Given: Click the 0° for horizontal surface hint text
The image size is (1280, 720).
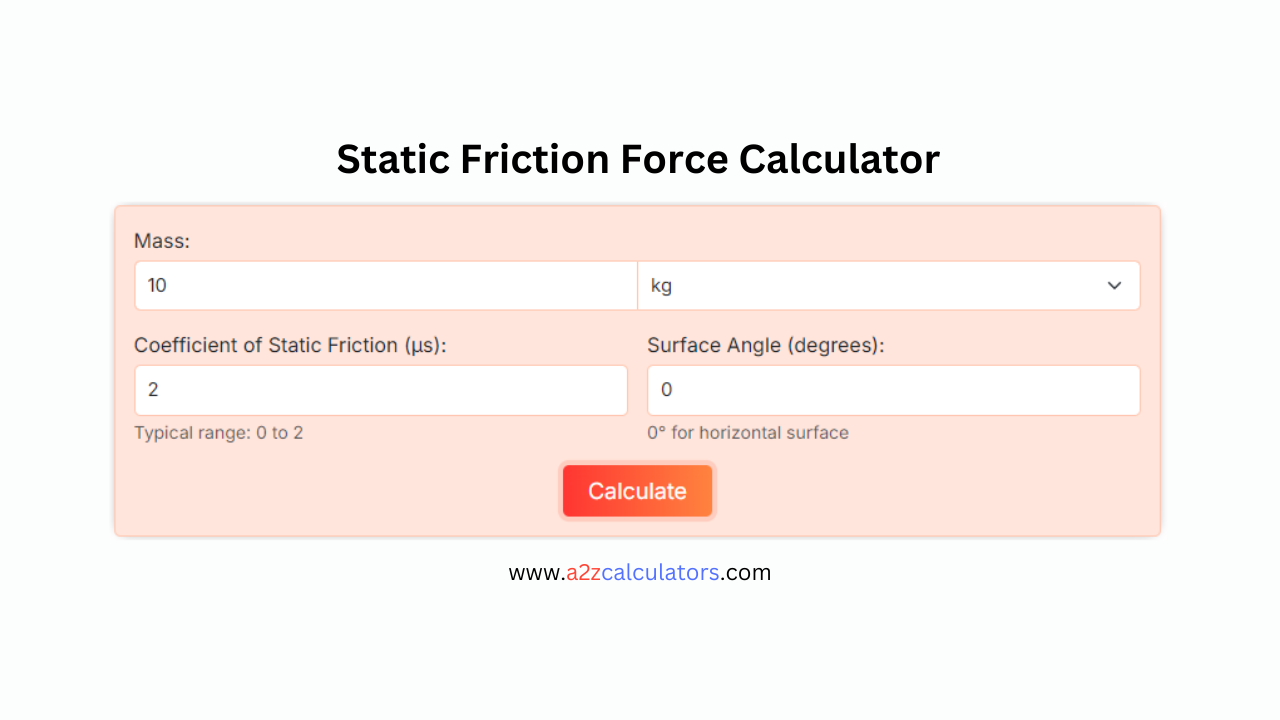Looking at the screenshot, I should pos(748,433).
